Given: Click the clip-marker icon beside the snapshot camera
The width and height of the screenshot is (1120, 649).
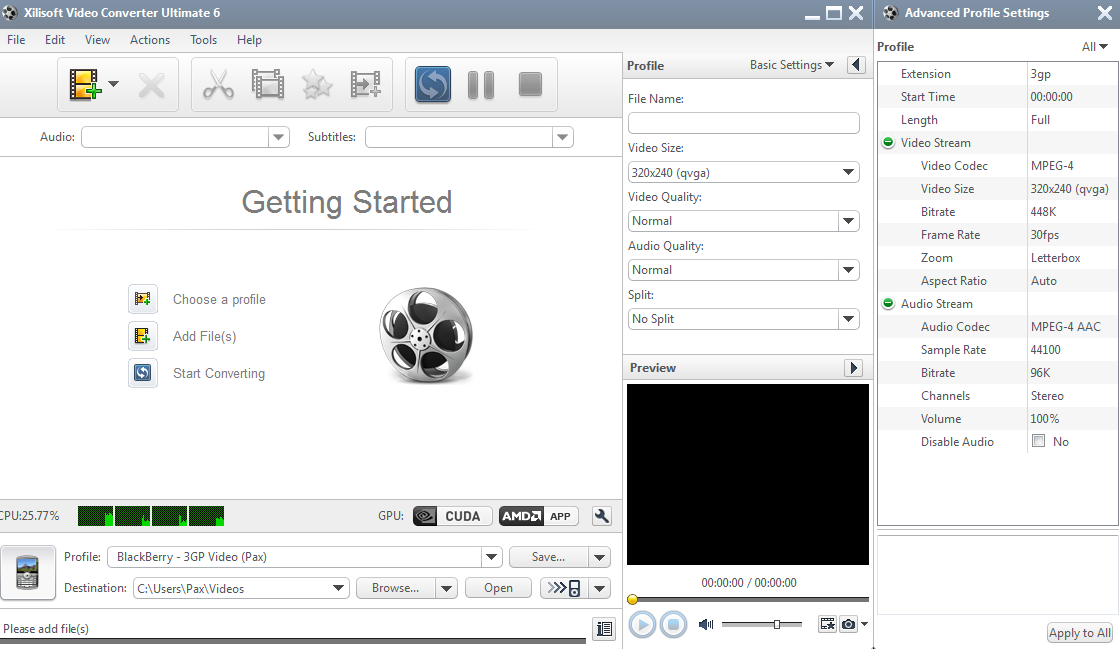Looking at the screenshot, I should [827, 625].
